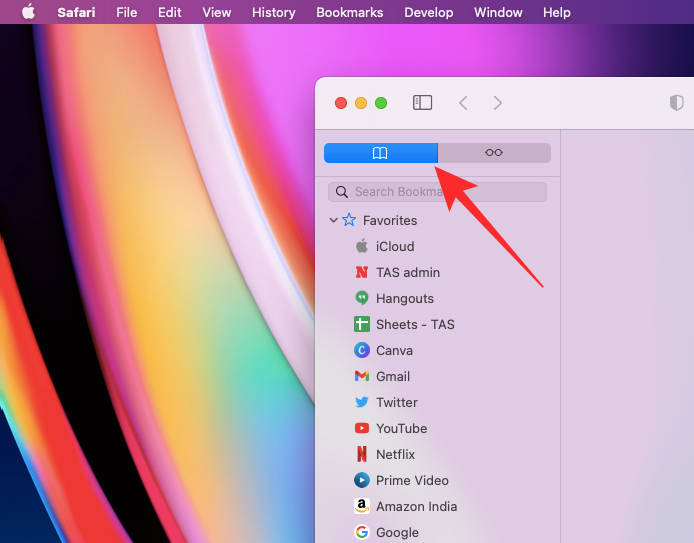Viewport: 694px width, 543px height.
Task: Open the YouTube bookmark
Action: point(401,428)
